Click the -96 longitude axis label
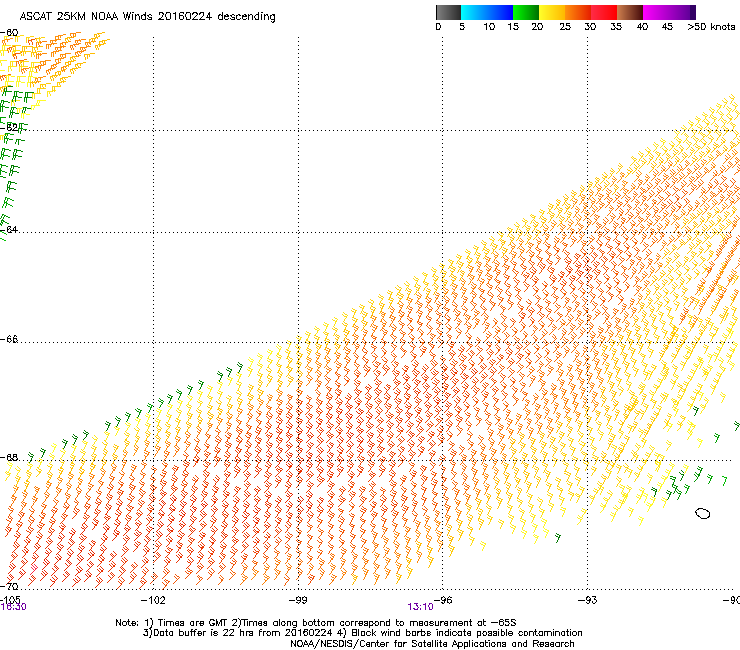Screen dimensions: 740x650 443,600
